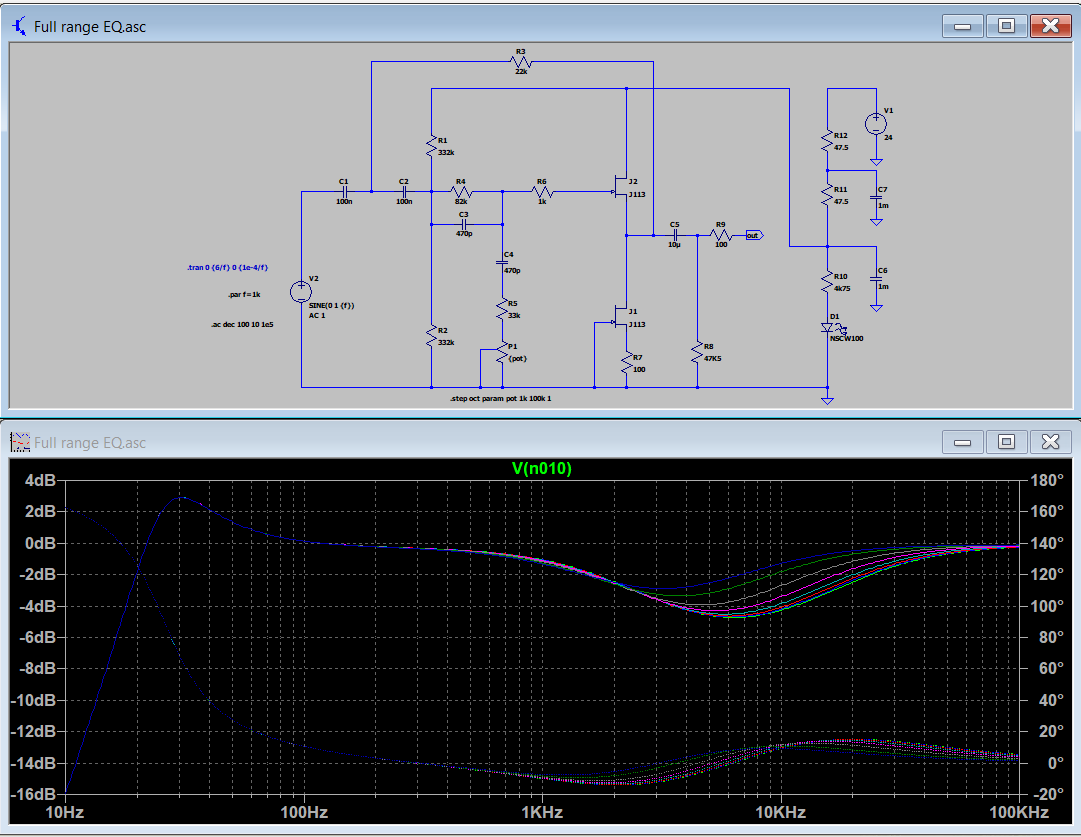Click the 0dB label on magnitude axis

(x=40, y=543)
